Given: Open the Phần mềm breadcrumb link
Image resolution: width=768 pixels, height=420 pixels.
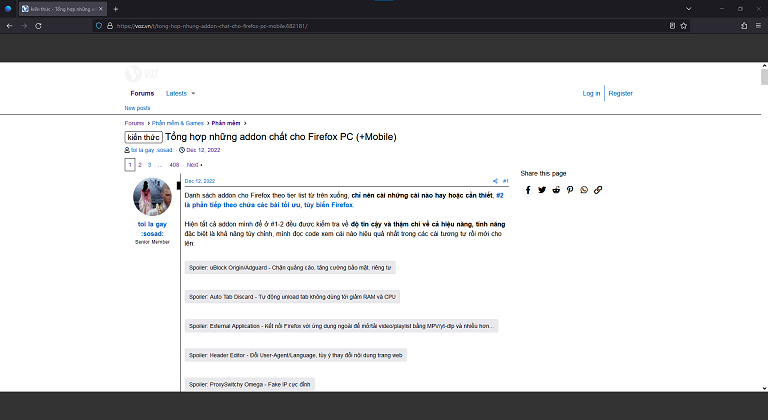Looking at the screenshot, I should (225, 123).
